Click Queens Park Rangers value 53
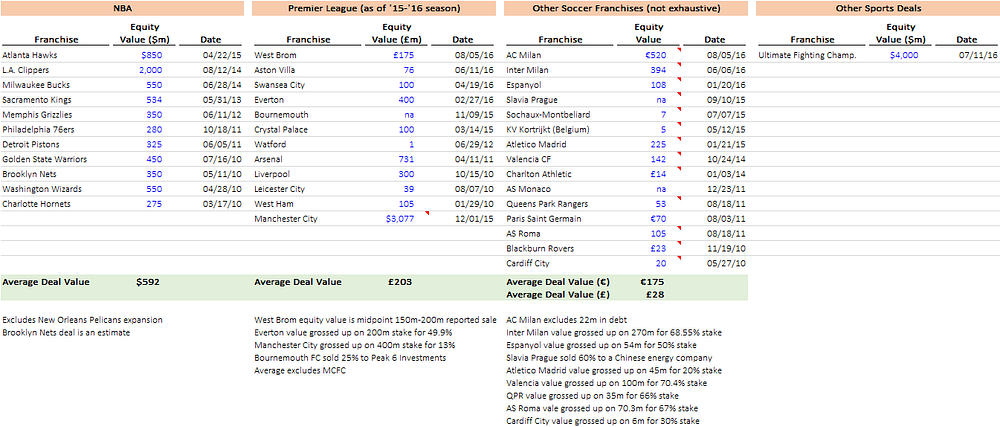Image resolution: width=1000 pixels, height=427 pixels. coord(661,204)
